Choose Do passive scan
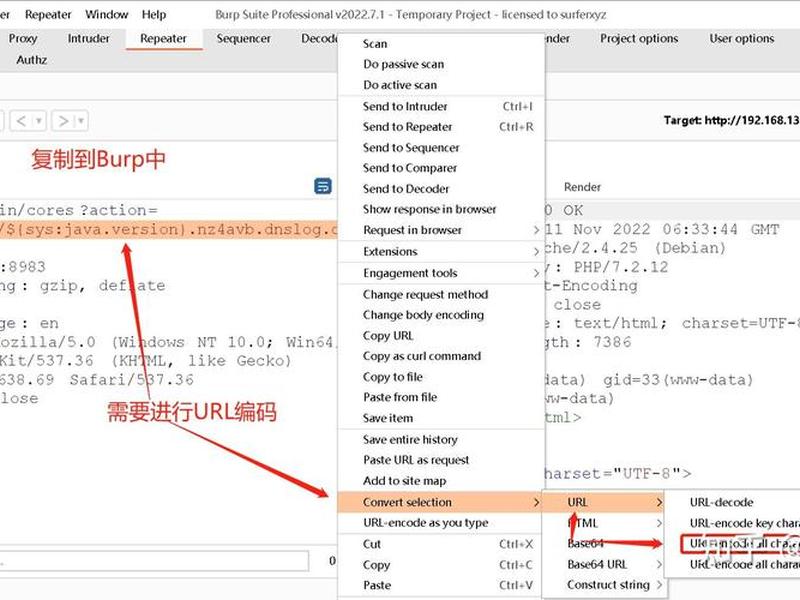Viewport: 800px width, 600px height. (441, 64)
